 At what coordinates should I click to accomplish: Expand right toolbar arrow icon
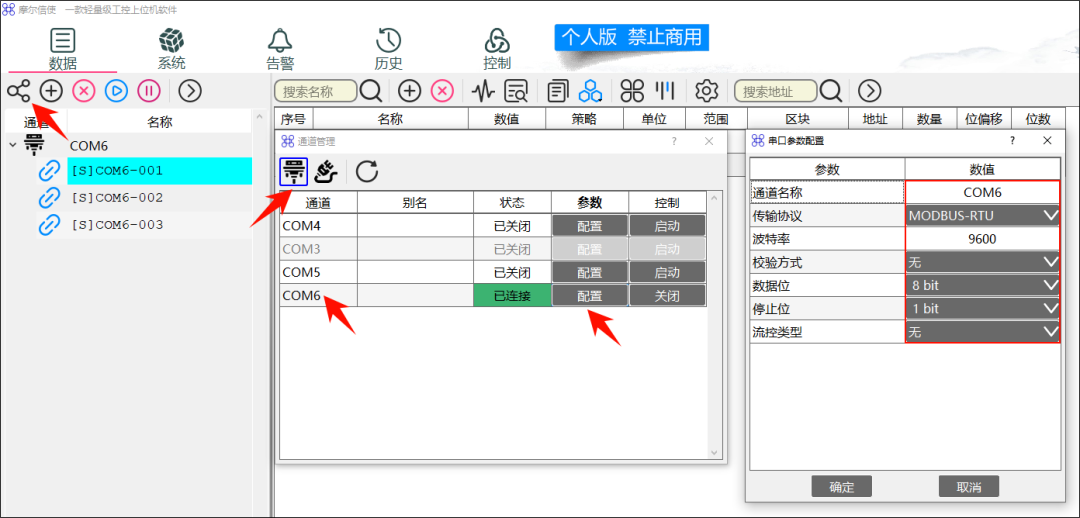pos(870,91)
